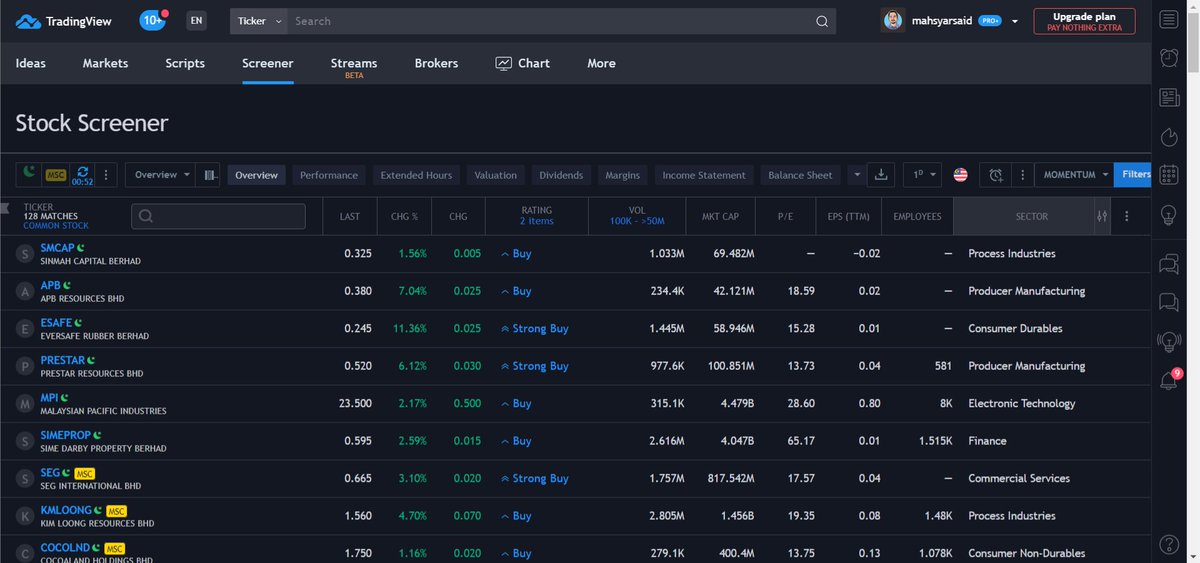Click the search magnifier icon in top bar
The width and height of the screenshot is (1200, 563).
(822, 21)
